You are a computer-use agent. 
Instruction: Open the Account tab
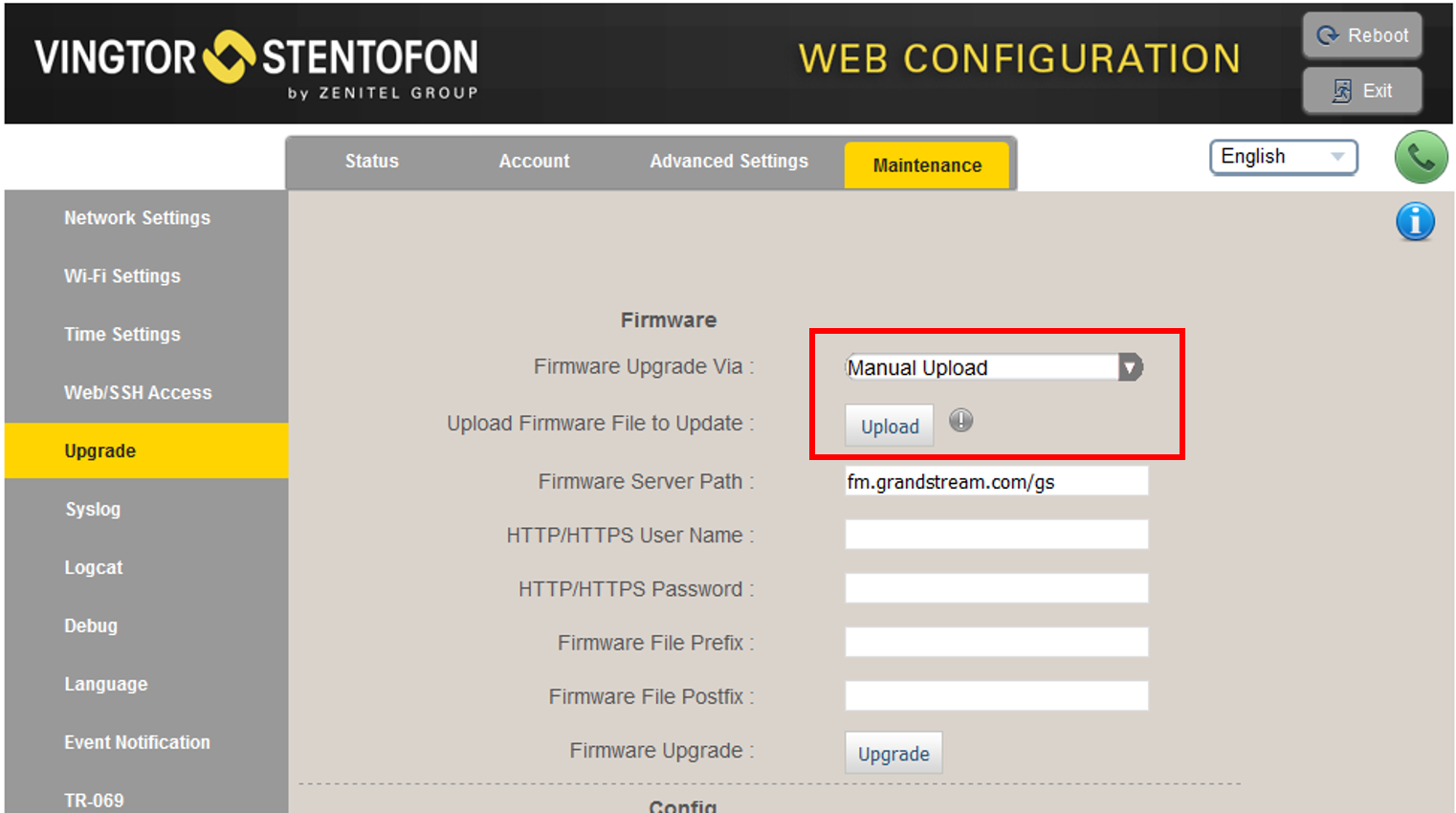point(534,162)
